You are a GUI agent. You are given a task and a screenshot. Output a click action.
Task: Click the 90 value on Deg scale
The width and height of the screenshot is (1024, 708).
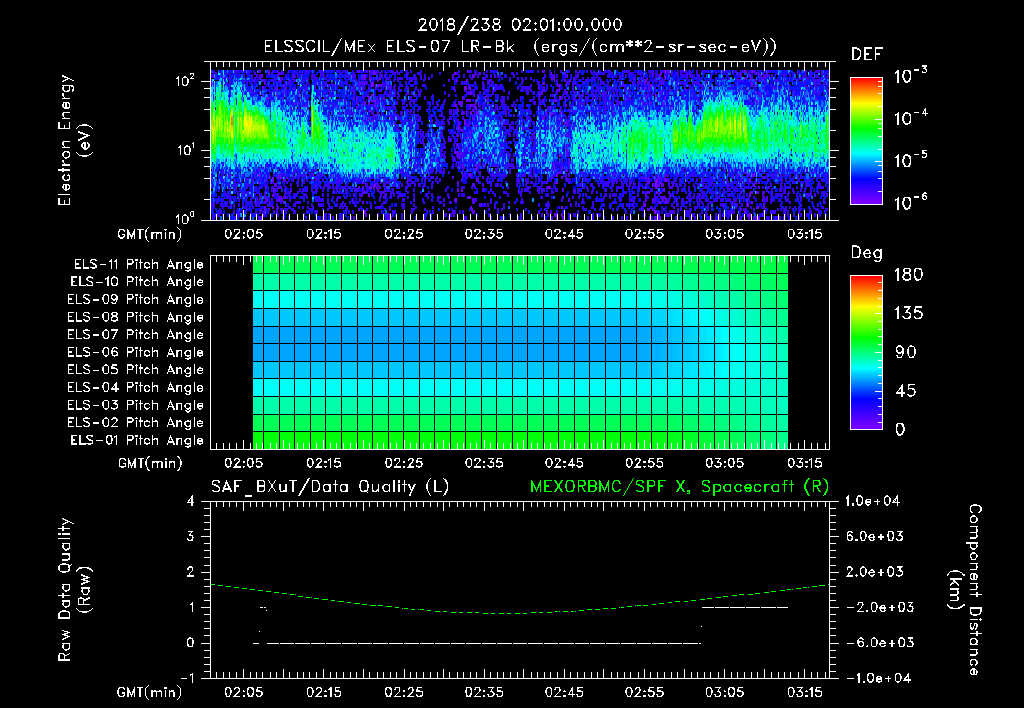coord(905,352)
